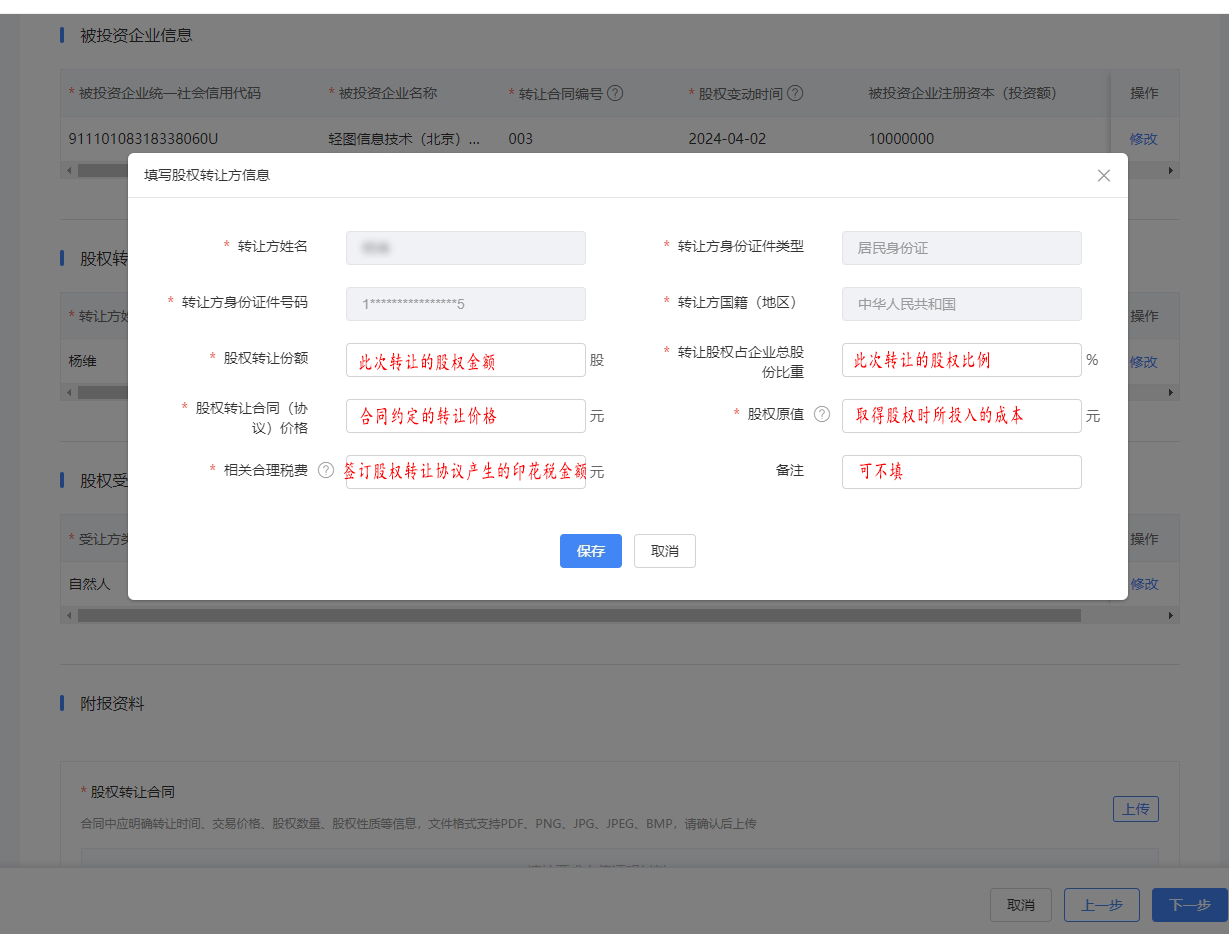Click the 被投资企业统一社会信用代码 column header
This screenshot has height=934, width=1229.
click(x=170, y=93)
